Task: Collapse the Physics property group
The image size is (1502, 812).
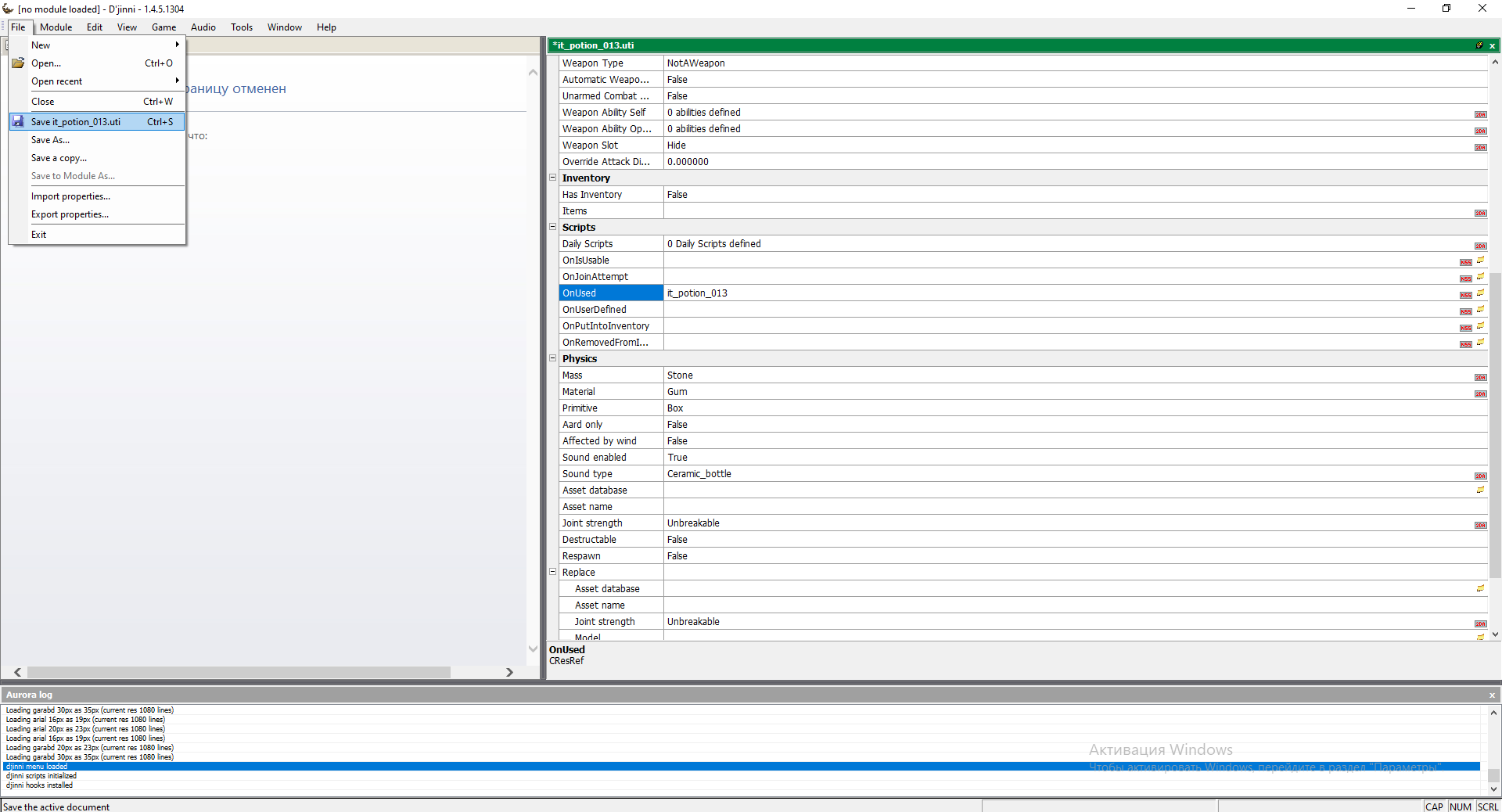Action: (x=552, y=358)
